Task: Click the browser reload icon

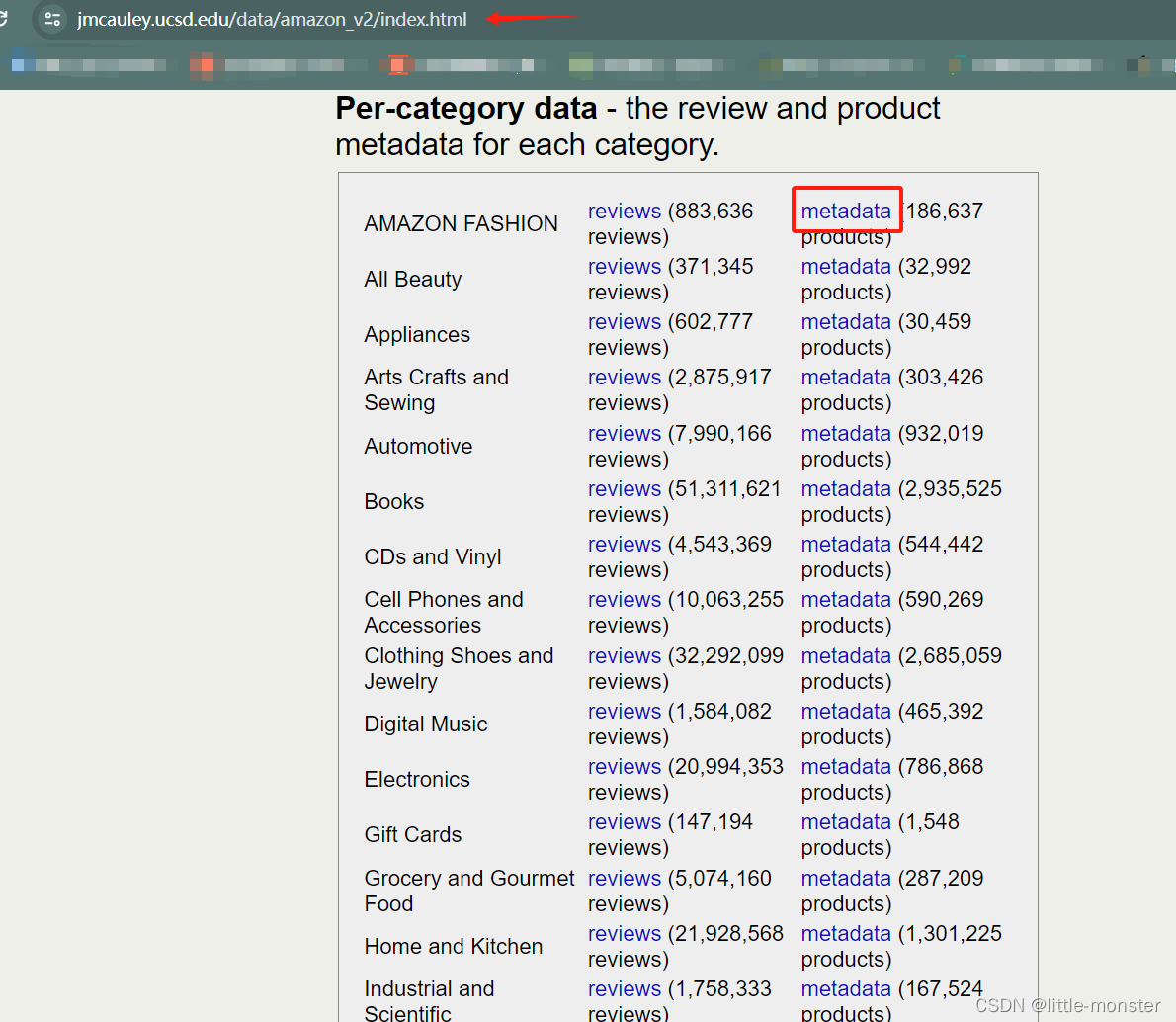Action: [3, 19]
